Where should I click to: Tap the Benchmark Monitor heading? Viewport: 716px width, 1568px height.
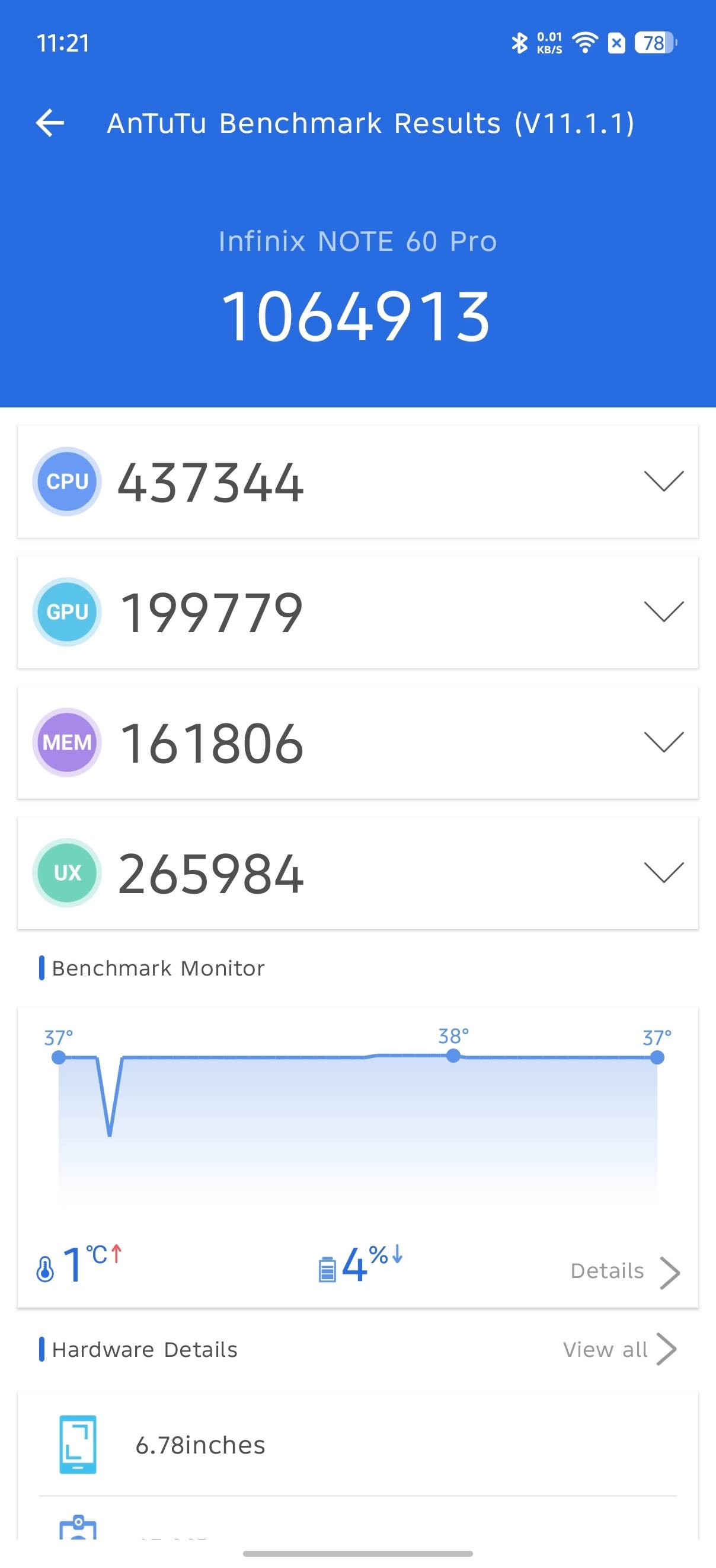(x=158, y=968)
